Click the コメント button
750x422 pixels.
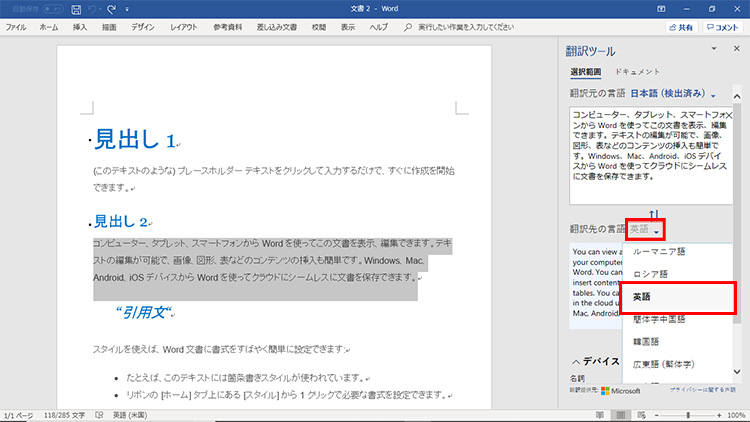pyautogui.click(x=723, y=28)
